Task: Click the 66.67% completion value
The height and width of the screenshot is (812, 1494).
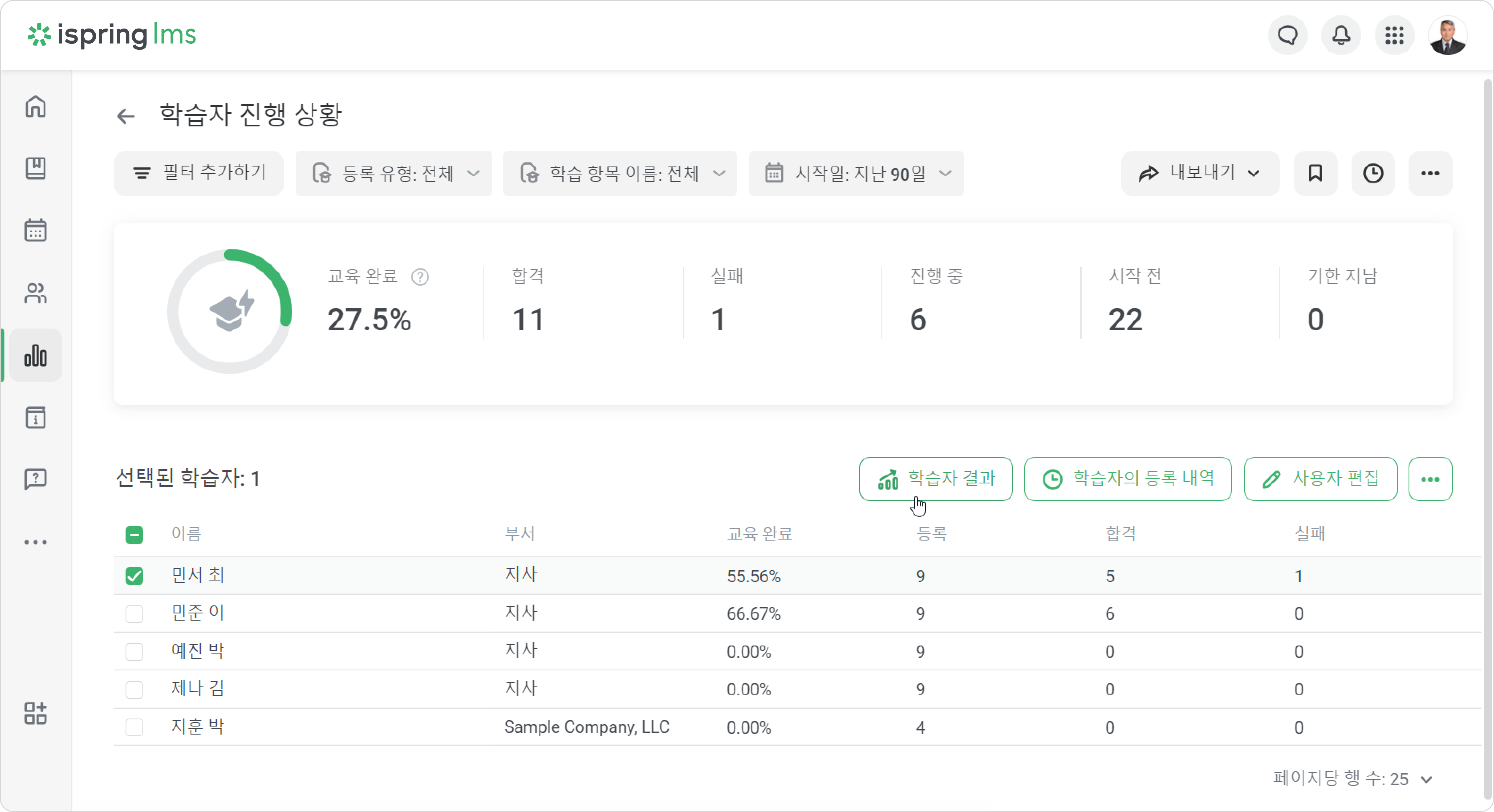Action: pos(753,614)
